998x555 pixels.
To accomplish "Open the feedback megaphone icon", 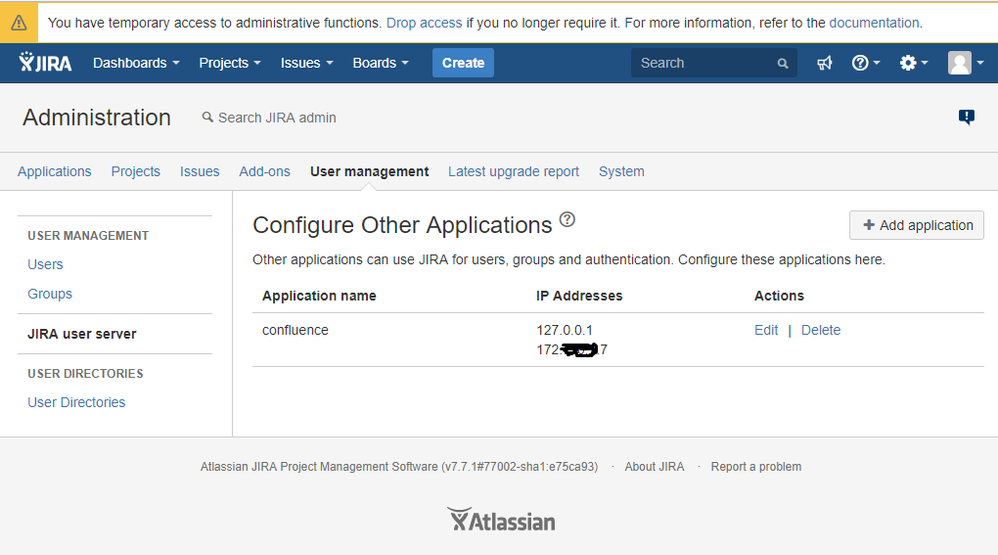I will (824, 63).
